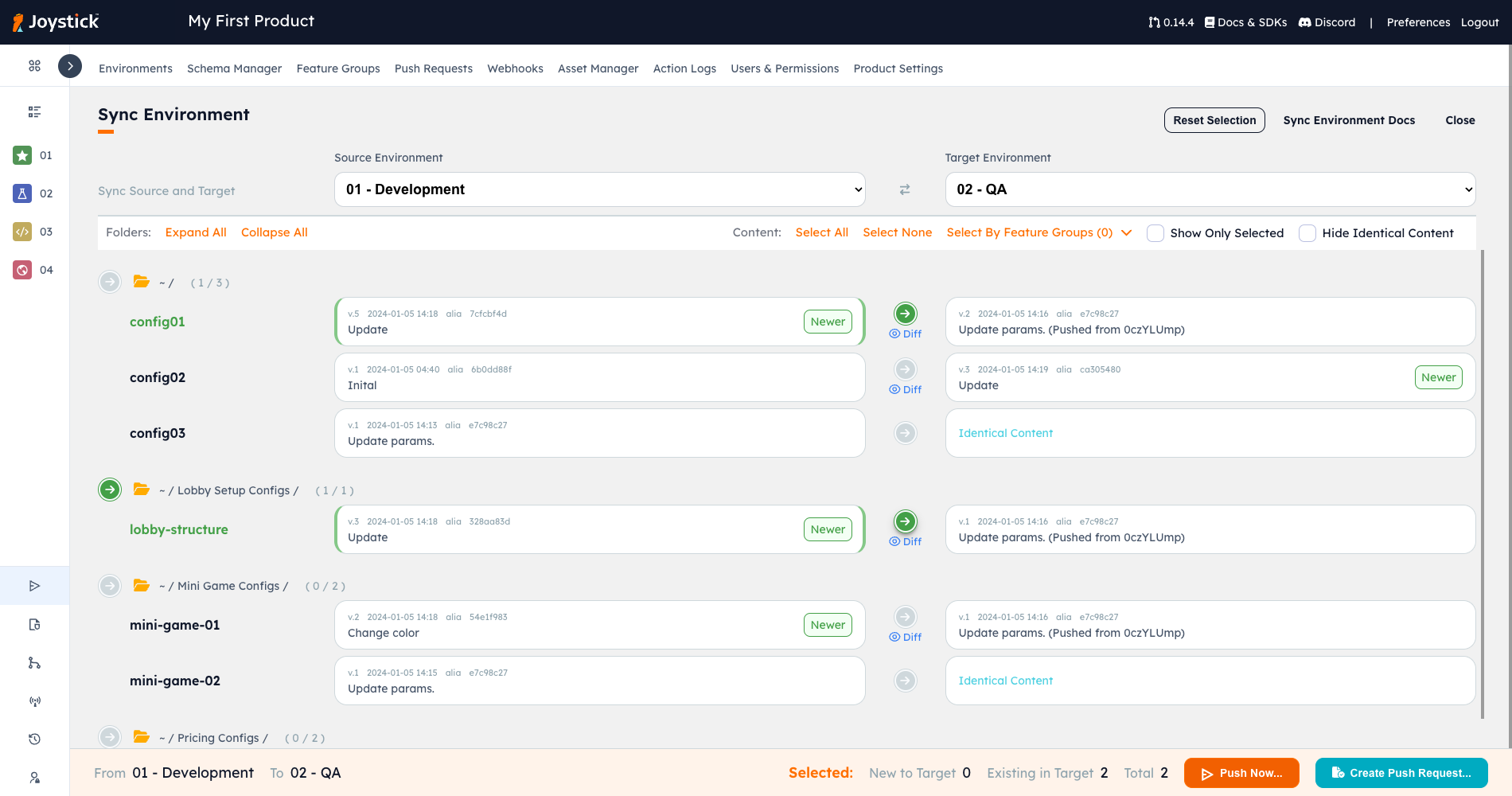Collapse Pricing Configs folder

[142, 737]
